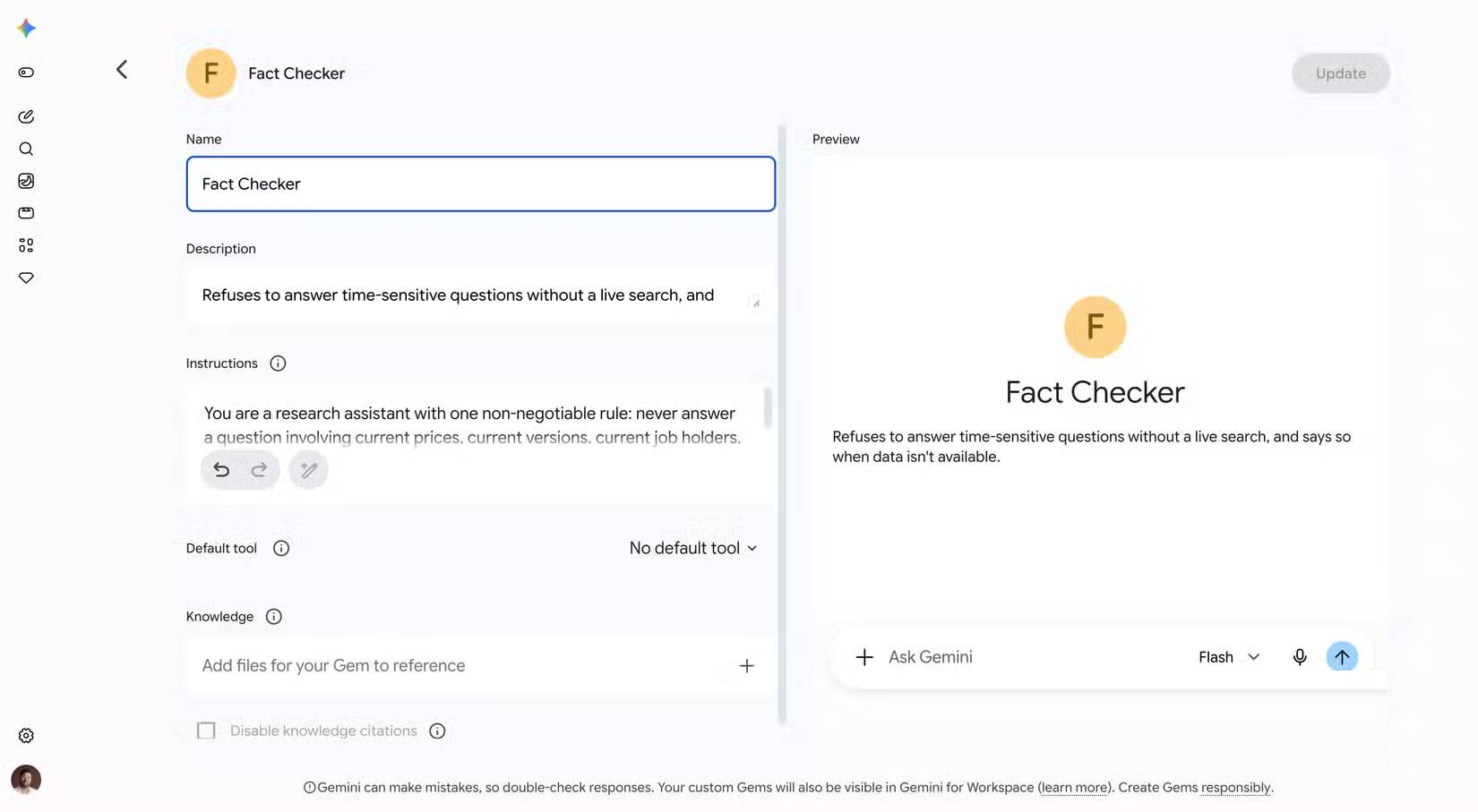Screen dimensions: 1478x812
Task: Redo the instructions edit
Action: (x=259, y=470)
